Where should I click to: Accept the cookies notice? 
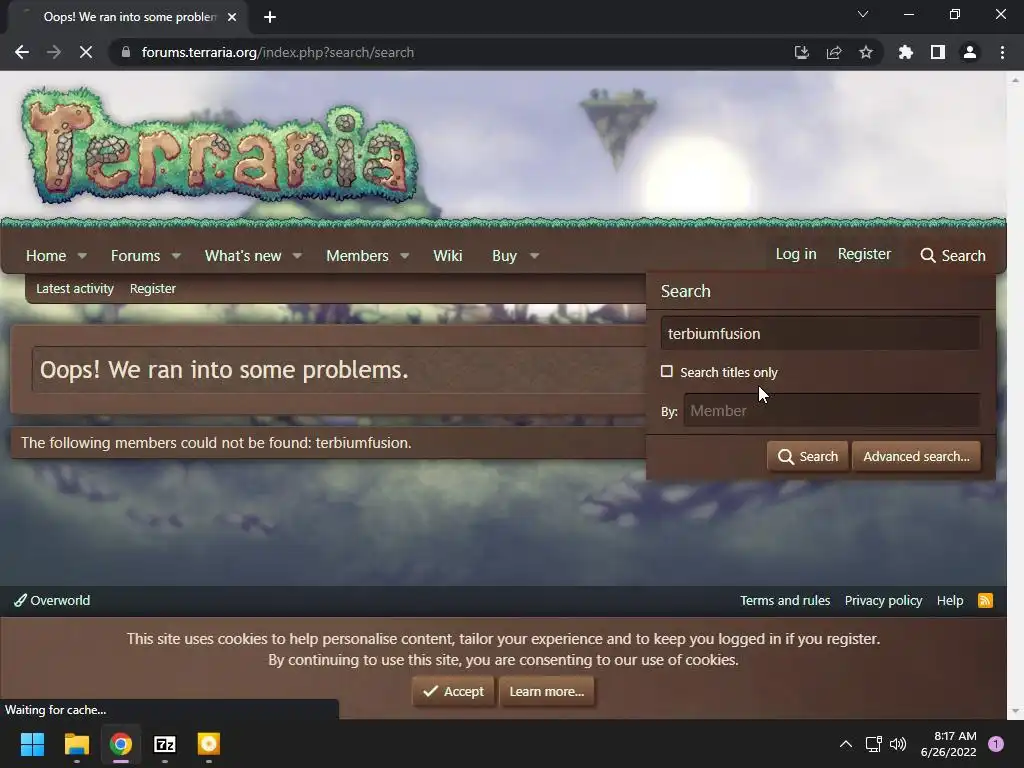coord(453,691)
